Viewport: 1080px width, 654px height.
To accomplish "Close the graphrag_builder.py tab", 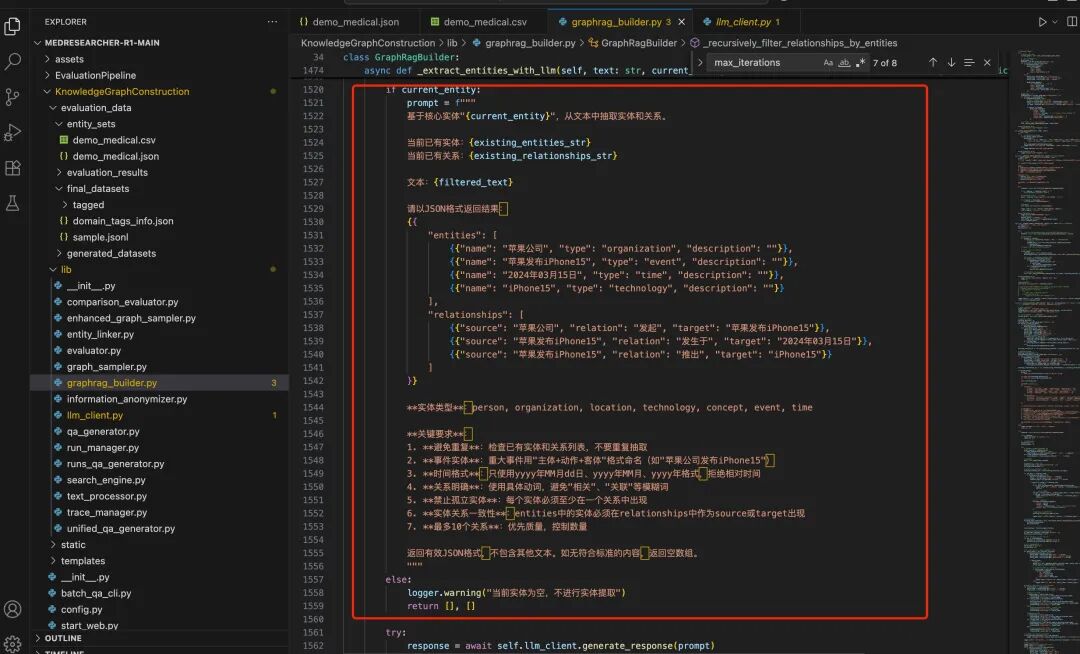I will pos(681,22).
